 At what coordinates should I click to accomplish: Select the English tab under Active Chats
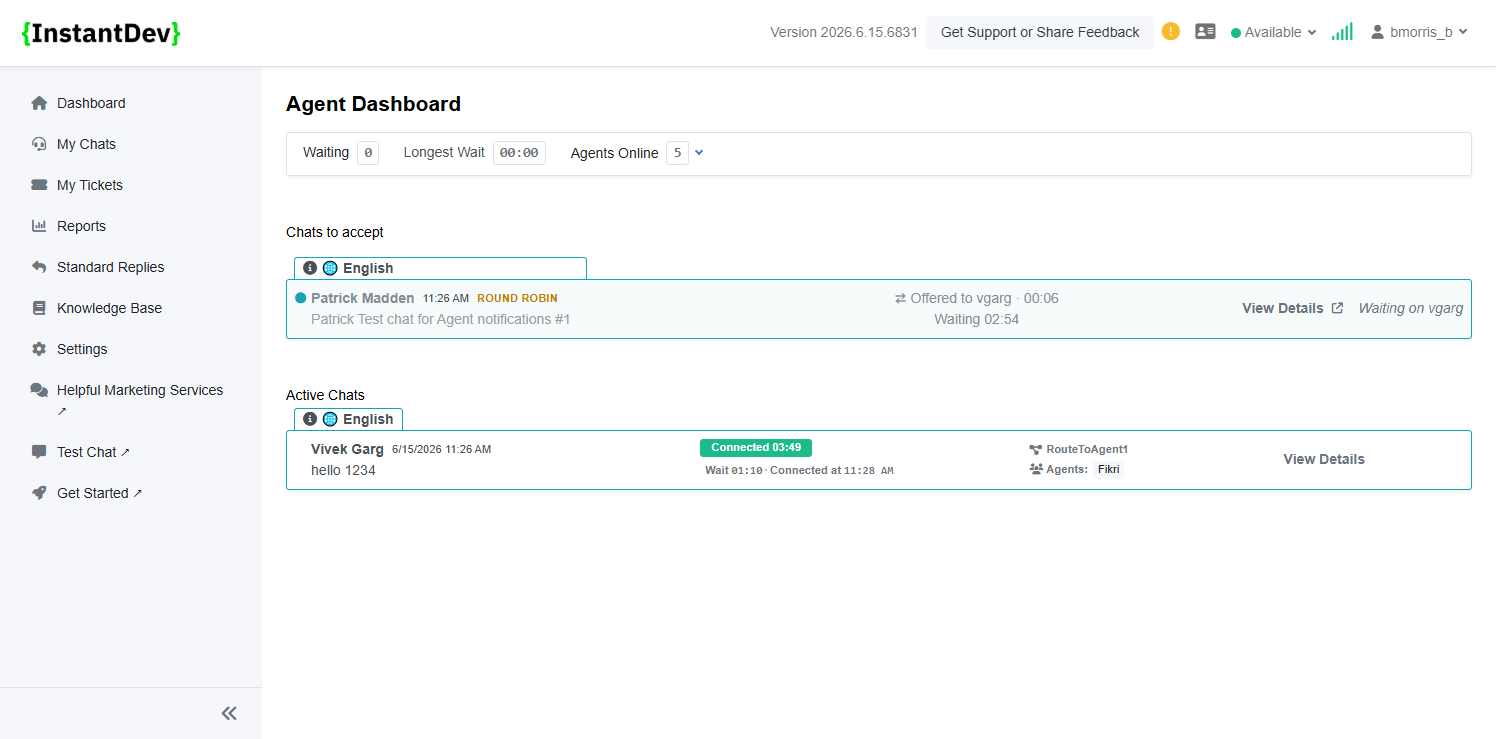(x=348, y=419)
